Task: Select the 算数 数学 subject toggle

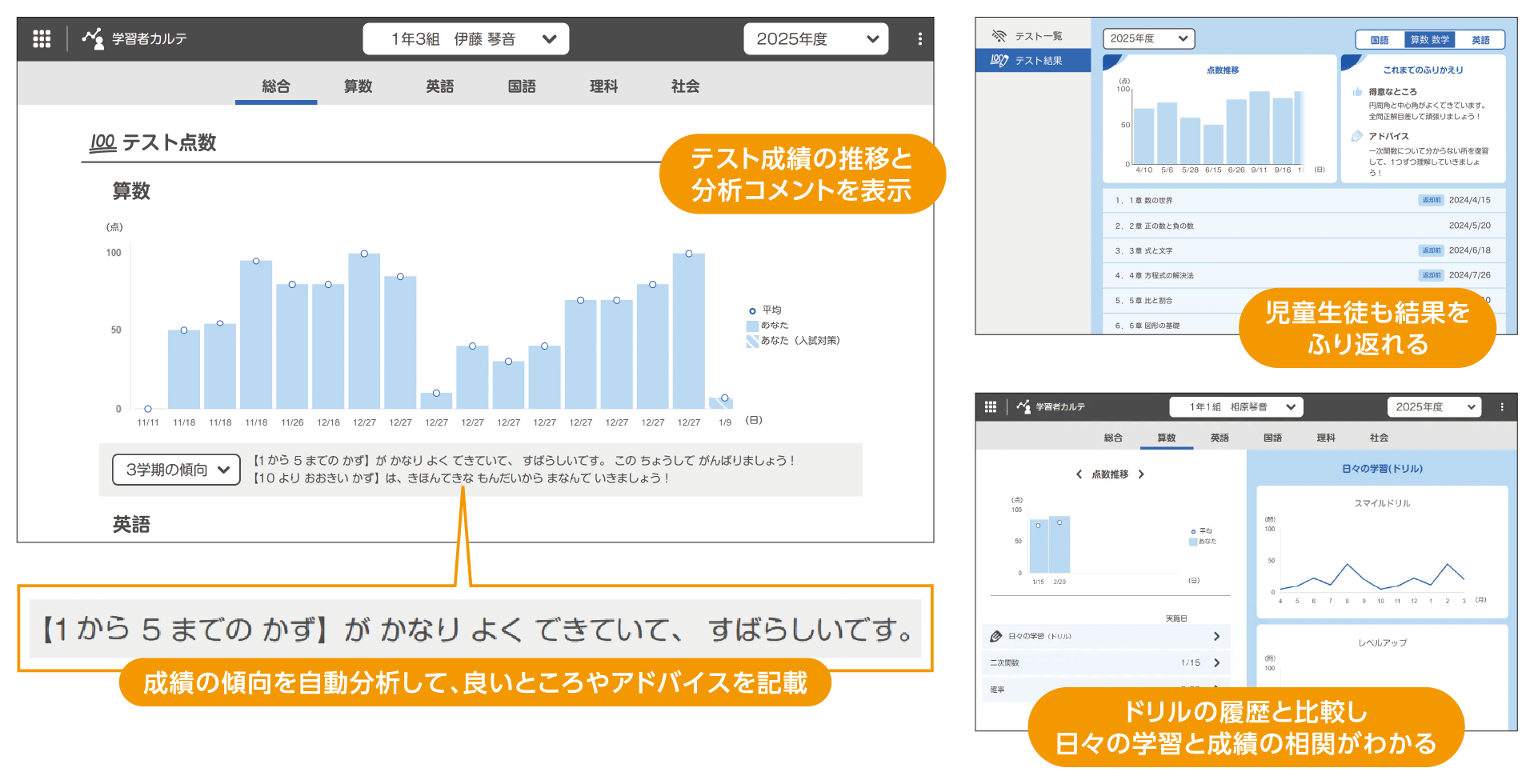Action: coord(1429,40)
